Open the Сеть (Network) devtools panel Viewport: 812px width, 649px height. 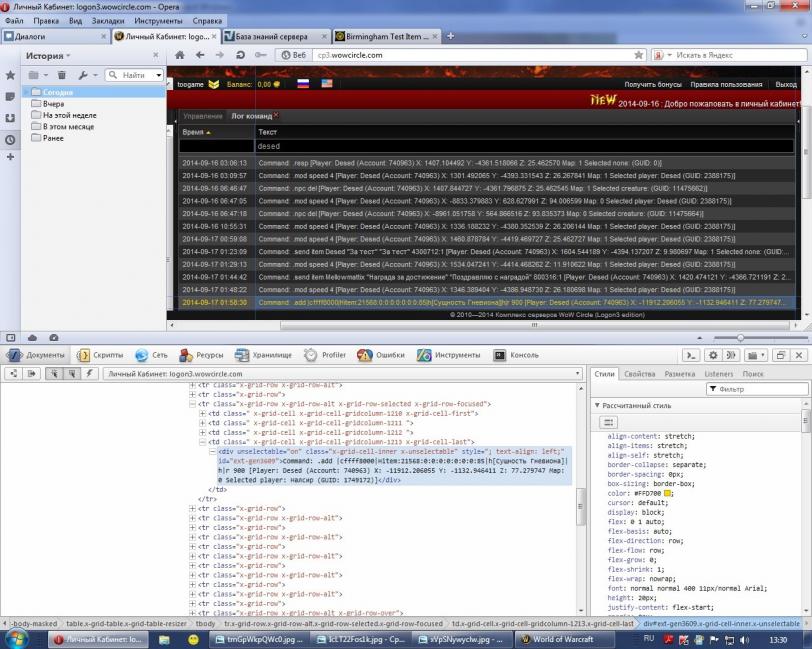point(152,355)
